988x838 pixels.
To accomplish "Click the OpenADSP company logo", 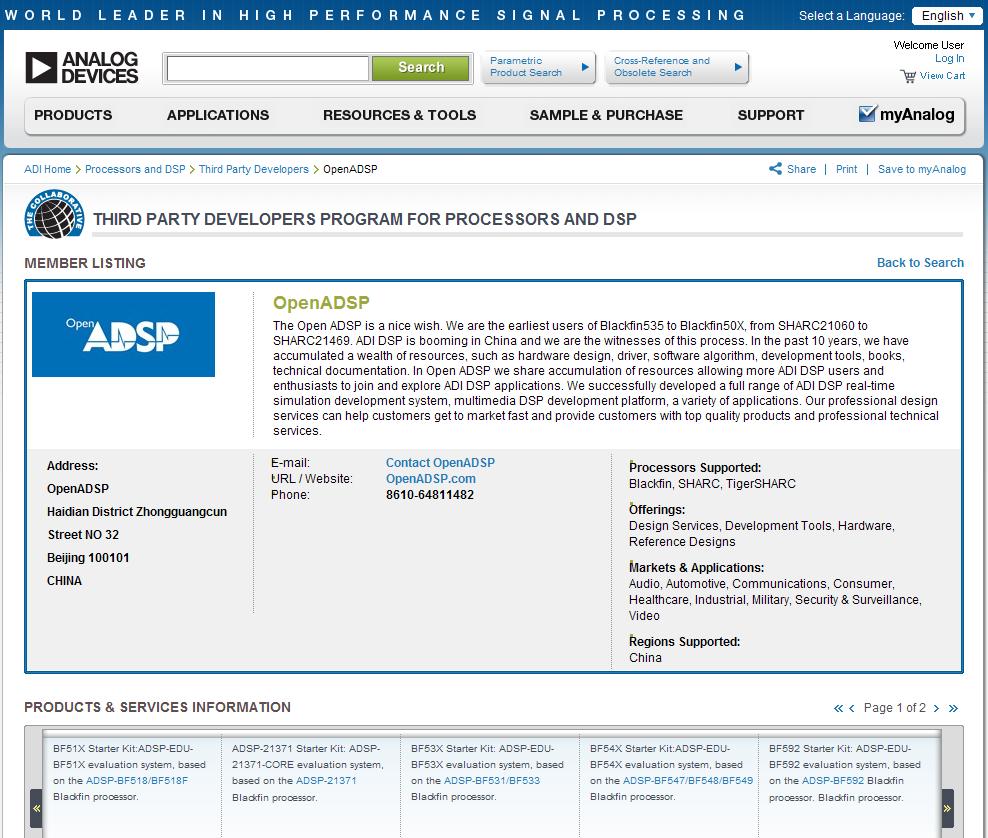I will point(123,334).
